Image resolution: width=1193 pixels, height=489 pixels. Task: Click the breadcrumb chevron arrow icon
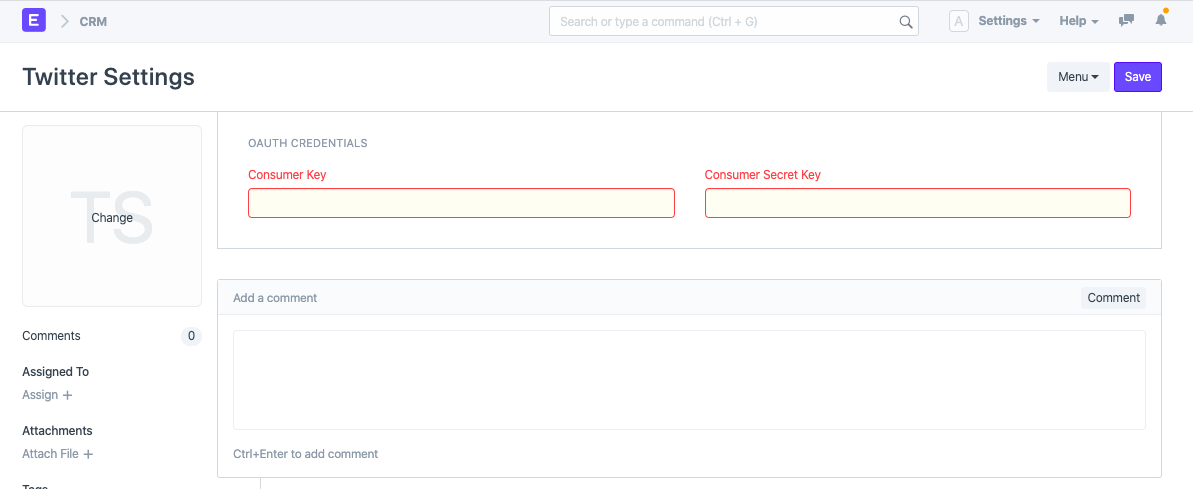pyautogui.click(x=65, y=21)
